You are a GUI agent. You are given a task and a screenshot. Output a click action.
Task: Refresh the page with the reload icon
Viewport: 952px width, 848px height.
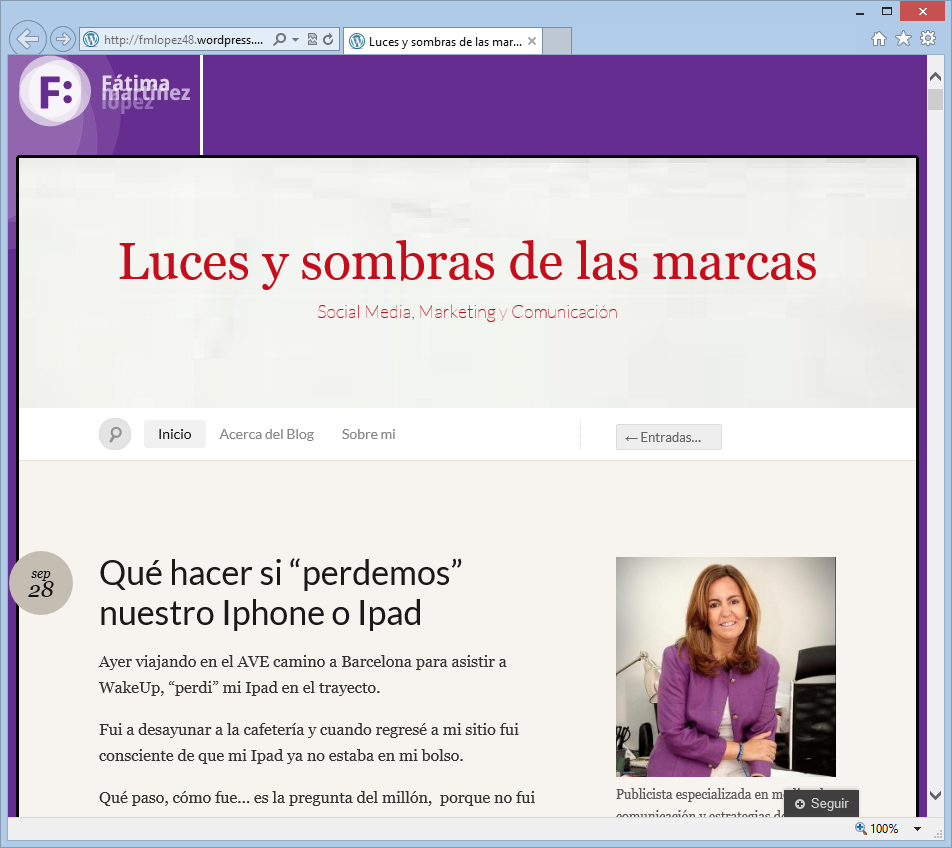coord(328,39)
